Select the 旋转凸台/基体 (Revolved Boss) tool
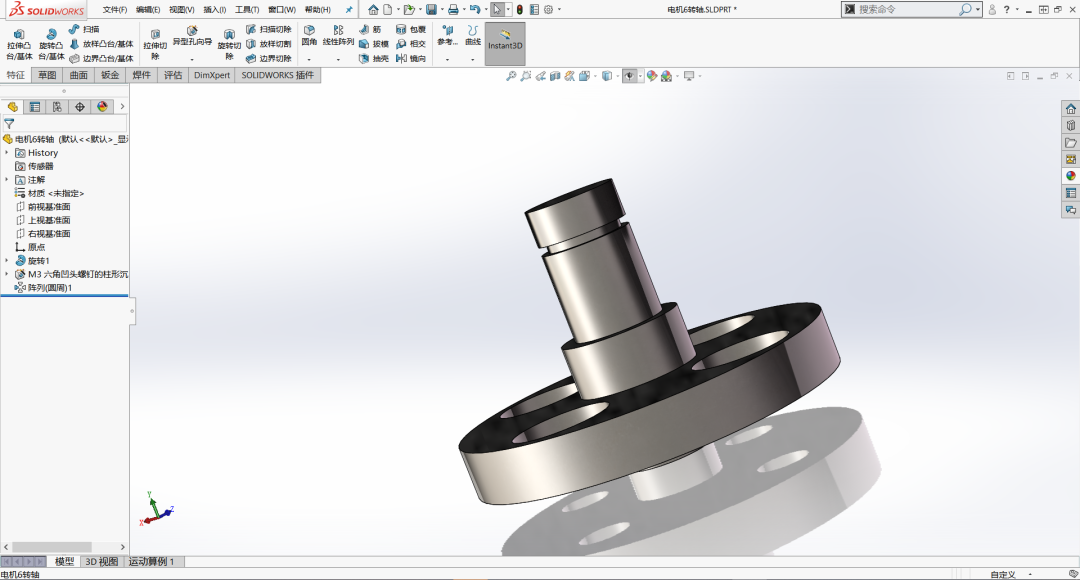Viewport: 1080px width, 580px height. (50, 40)
